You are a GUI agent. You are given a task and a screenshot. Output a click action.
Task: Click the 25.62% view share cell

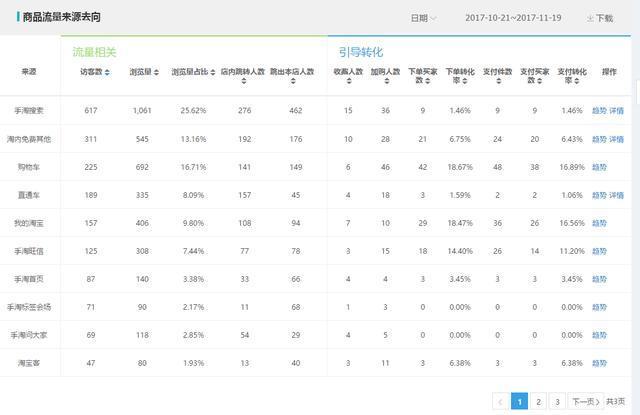pyautogui.click(x=193, y=111)
